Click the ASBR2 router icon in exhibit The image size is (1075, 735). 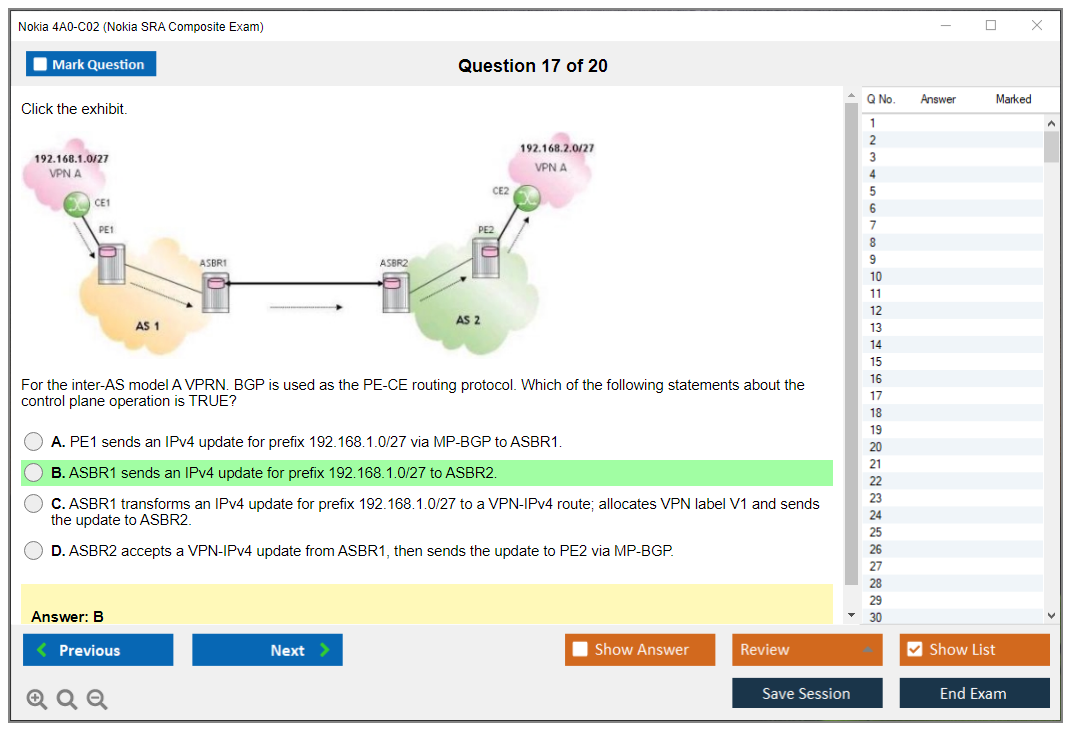click(395, 291)
